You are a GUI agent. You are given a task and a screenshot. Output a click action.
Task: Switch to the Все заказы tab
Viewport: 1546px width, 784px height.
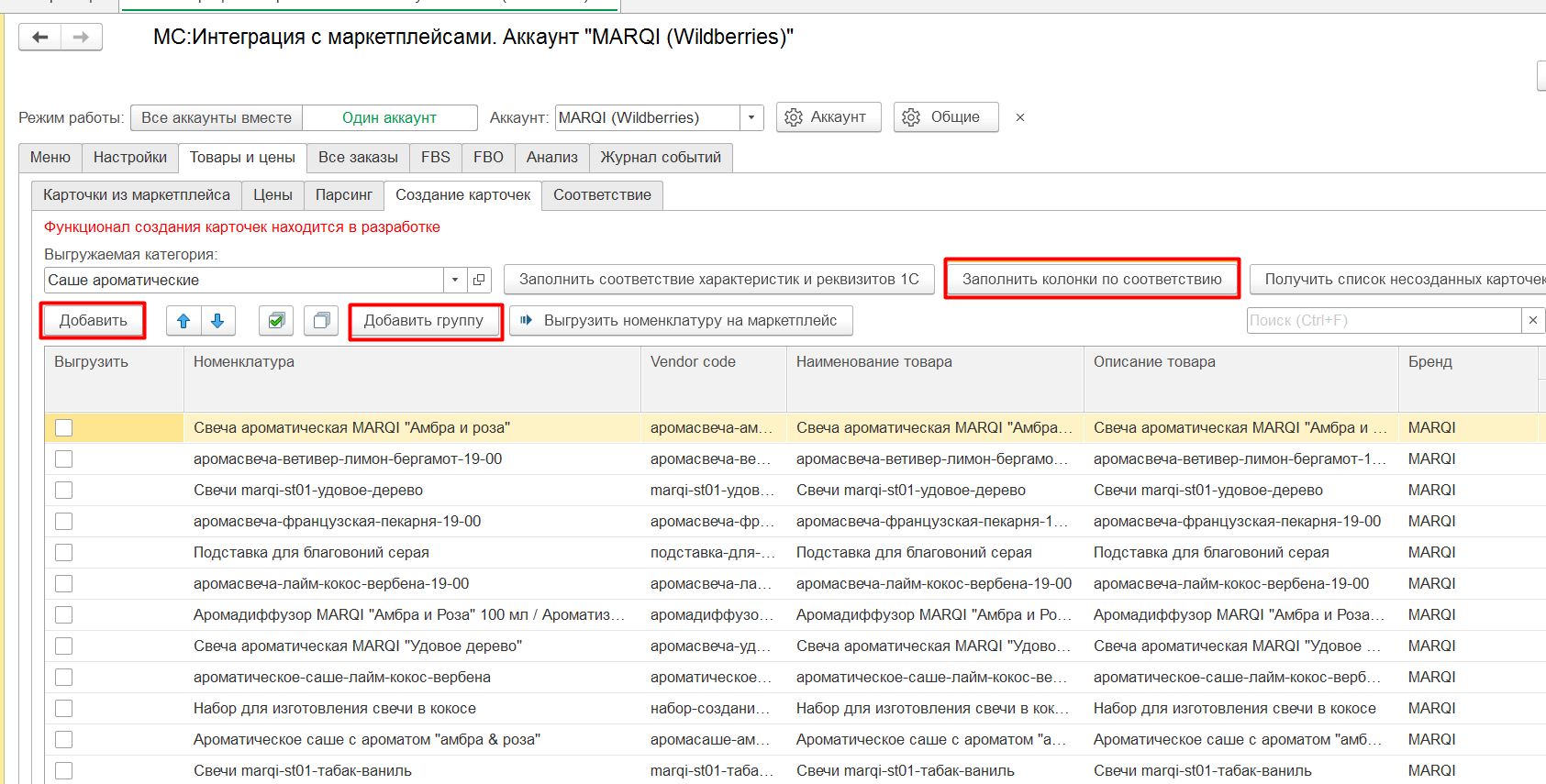(x=358, y=158)
